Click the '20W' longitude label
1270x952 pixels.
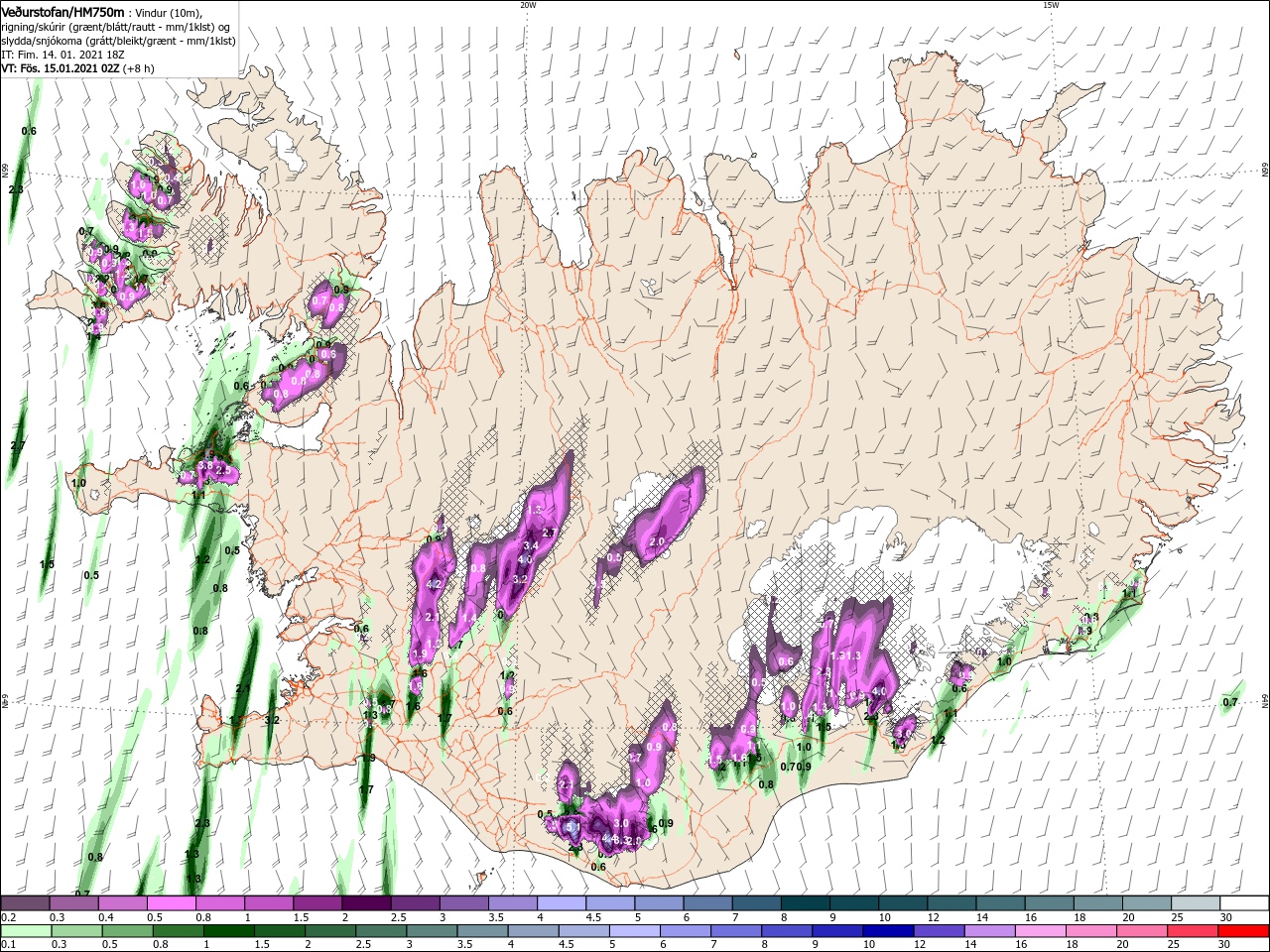click(528, 5)
